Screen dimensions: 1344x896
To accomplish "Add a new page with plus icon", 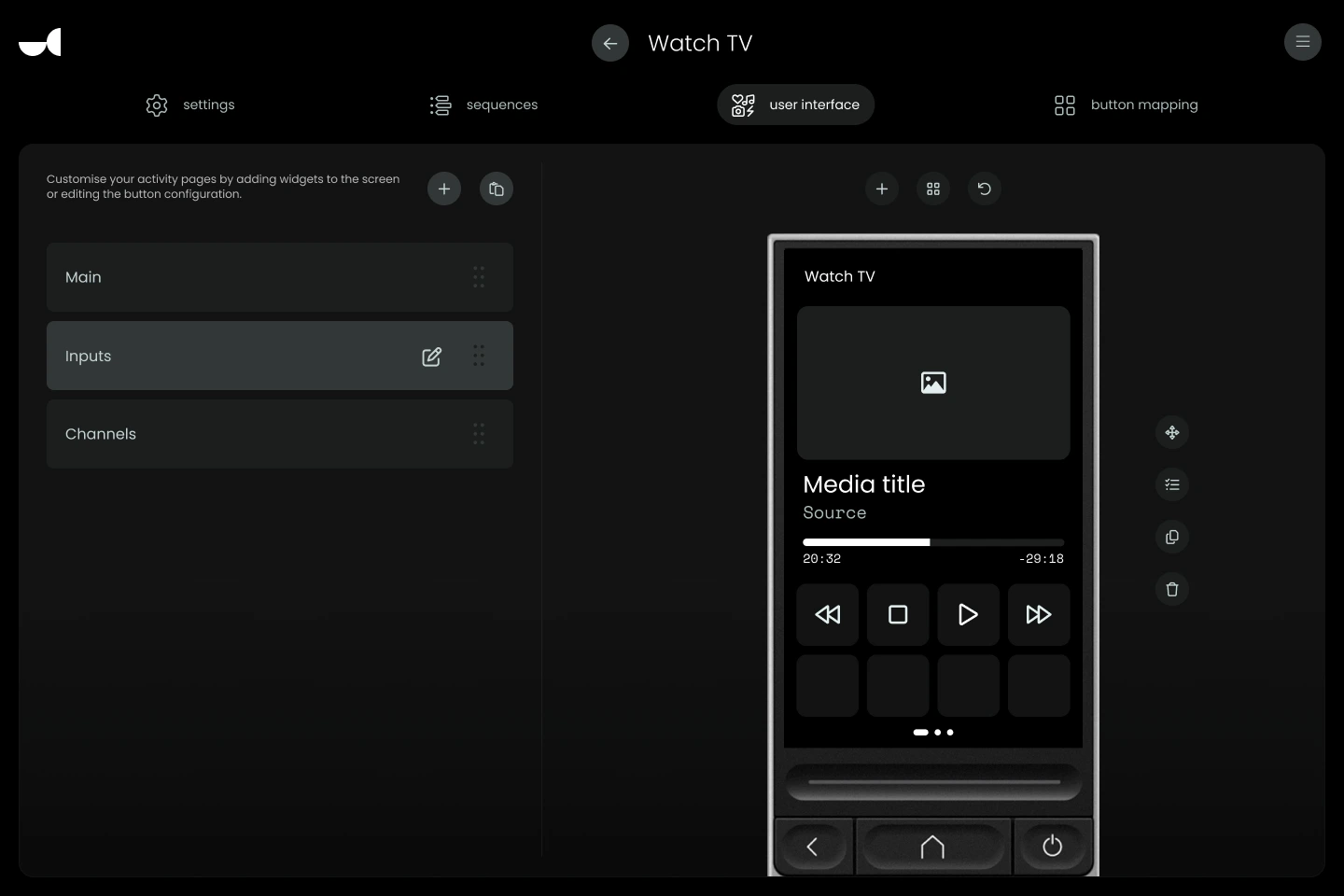I will pyautogui.click(x=444, y=189).
